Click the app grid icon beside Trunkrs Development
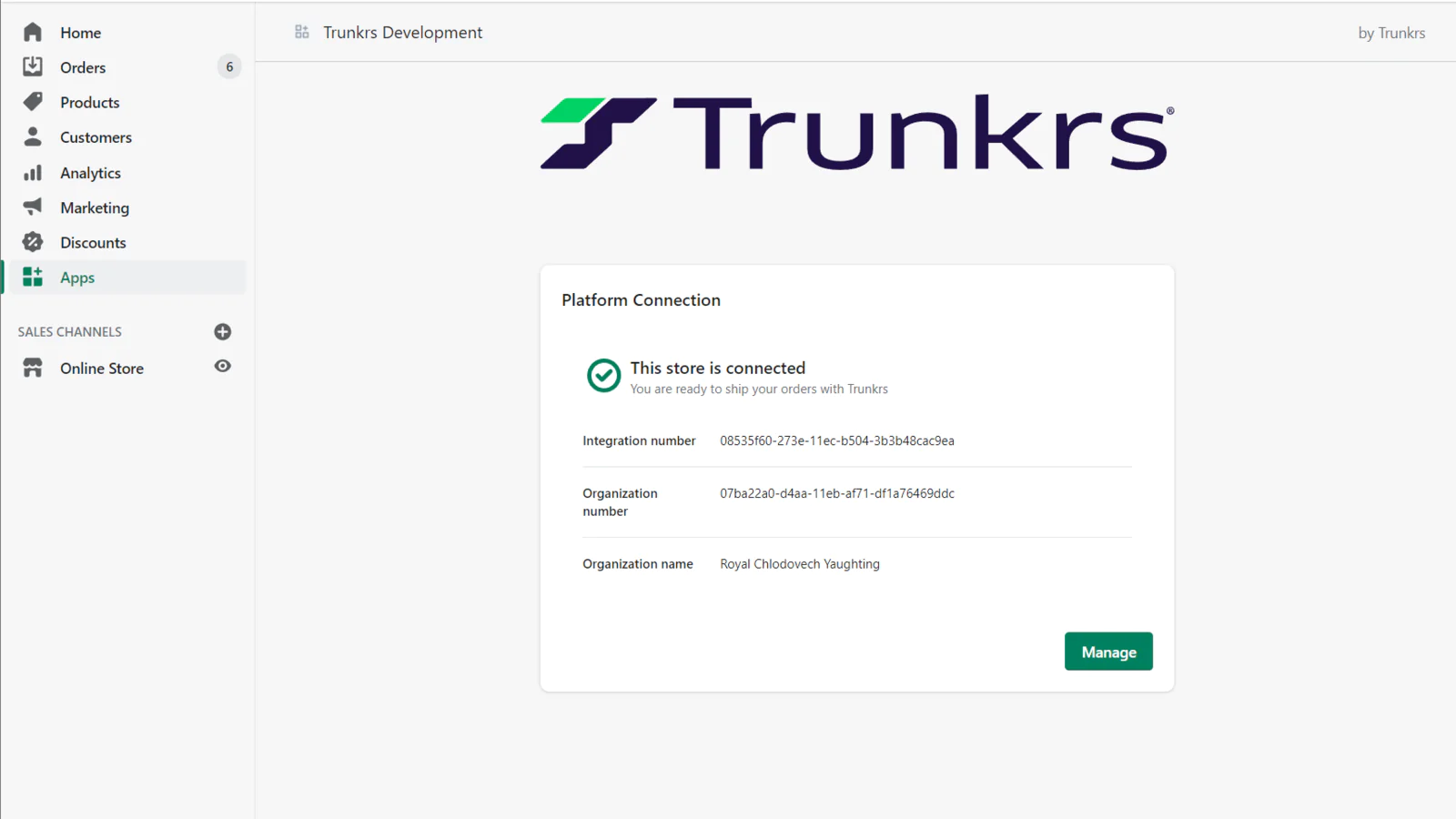 302,32
